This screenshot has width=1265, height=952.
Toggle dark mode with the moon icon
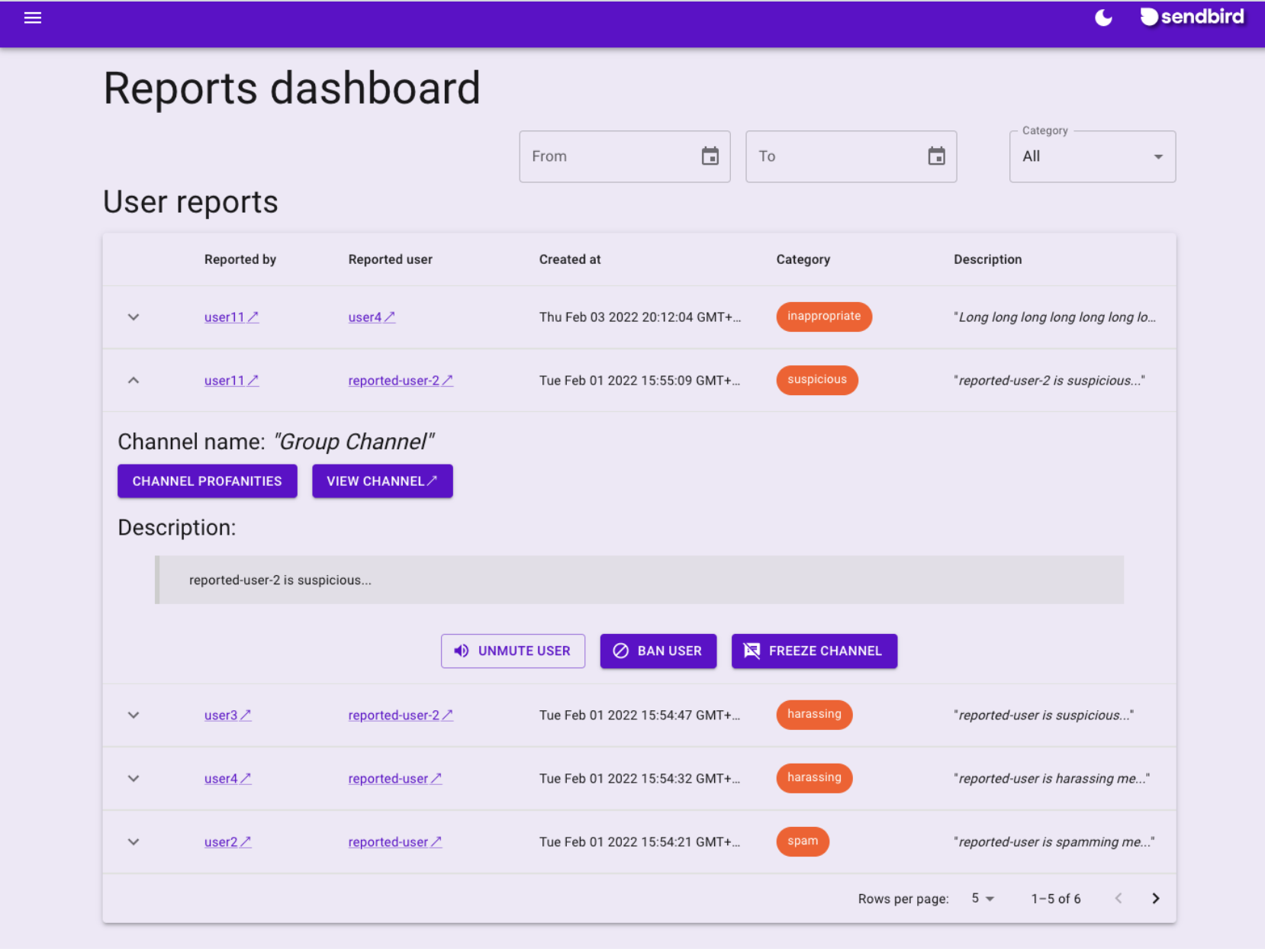1103,17
